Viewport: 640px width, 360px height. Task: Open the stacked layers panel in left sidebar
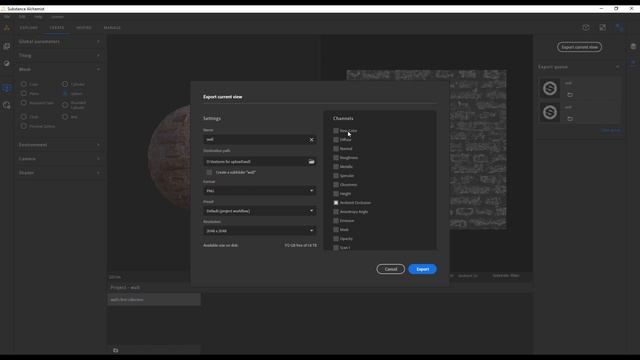click(x=7, y=46)
